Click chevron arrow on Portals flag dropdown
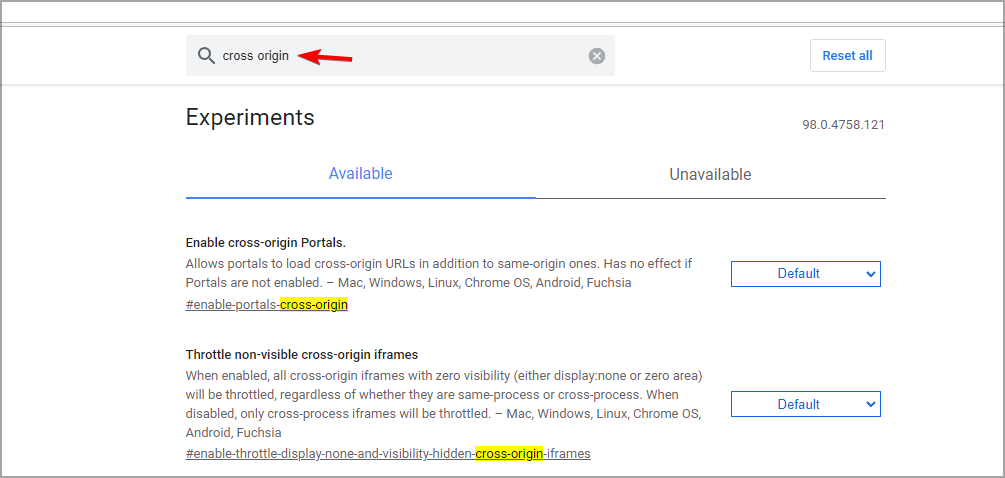Screen dimensions: 1005x478 click(870, 274)
